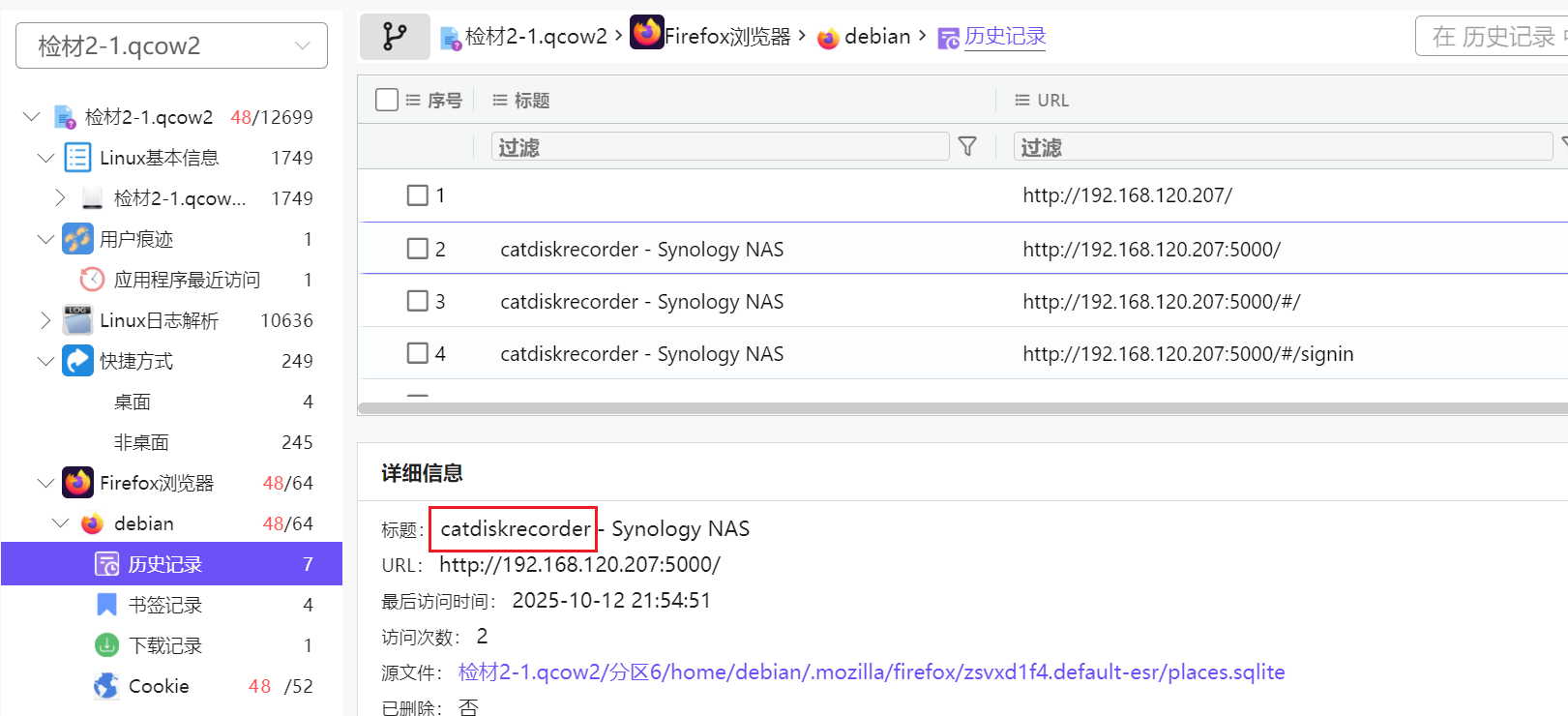Toggle the select-all checkbox in header
This screenshot has width=1568, height=716.
[x=387, y=100]
